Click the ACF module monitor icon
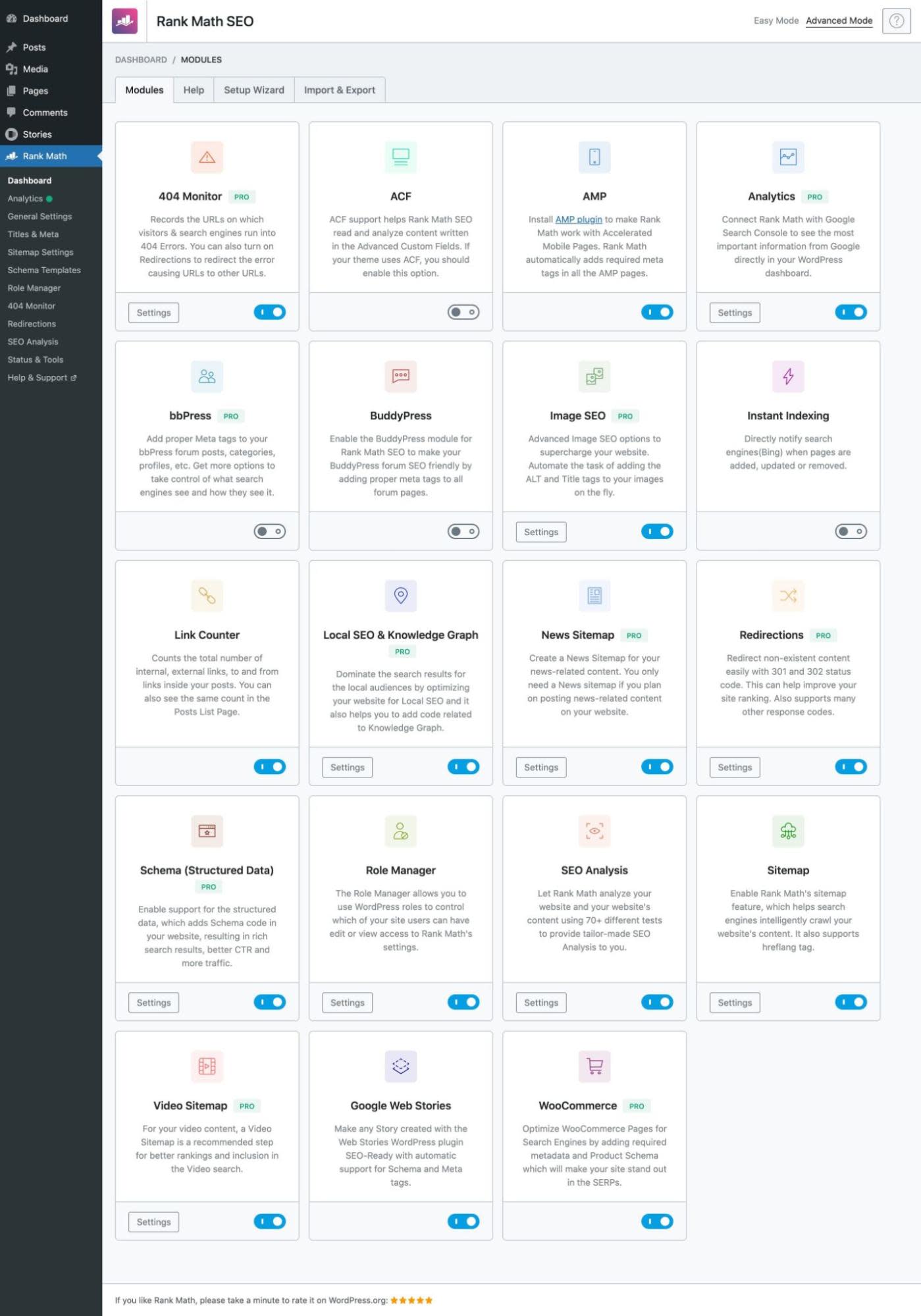Image resolution: width=921 pixels, height=1316 pixels. tap(400, 157)
